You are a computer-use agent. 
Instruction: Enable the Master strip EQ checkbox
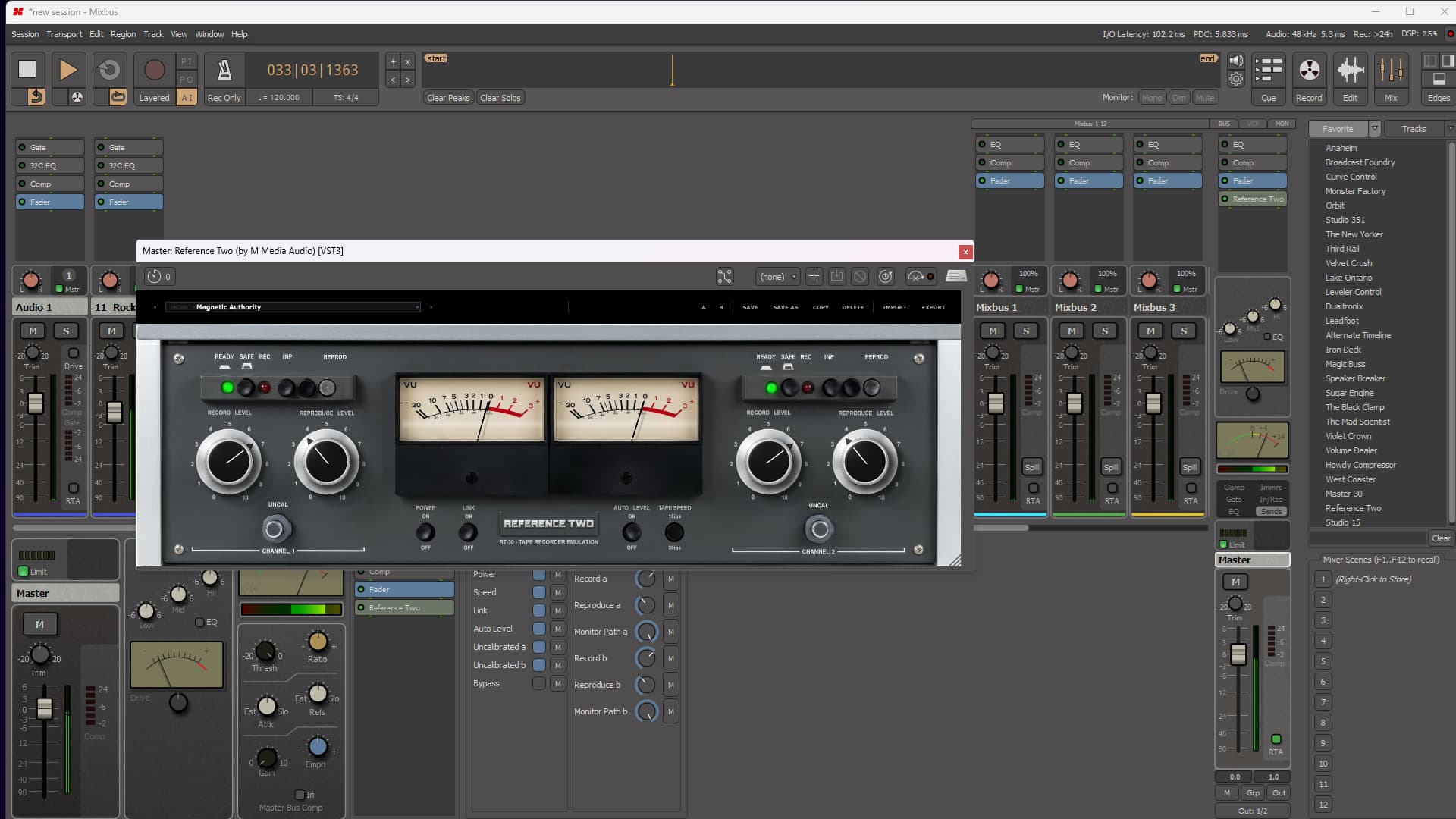pos(199,623)
